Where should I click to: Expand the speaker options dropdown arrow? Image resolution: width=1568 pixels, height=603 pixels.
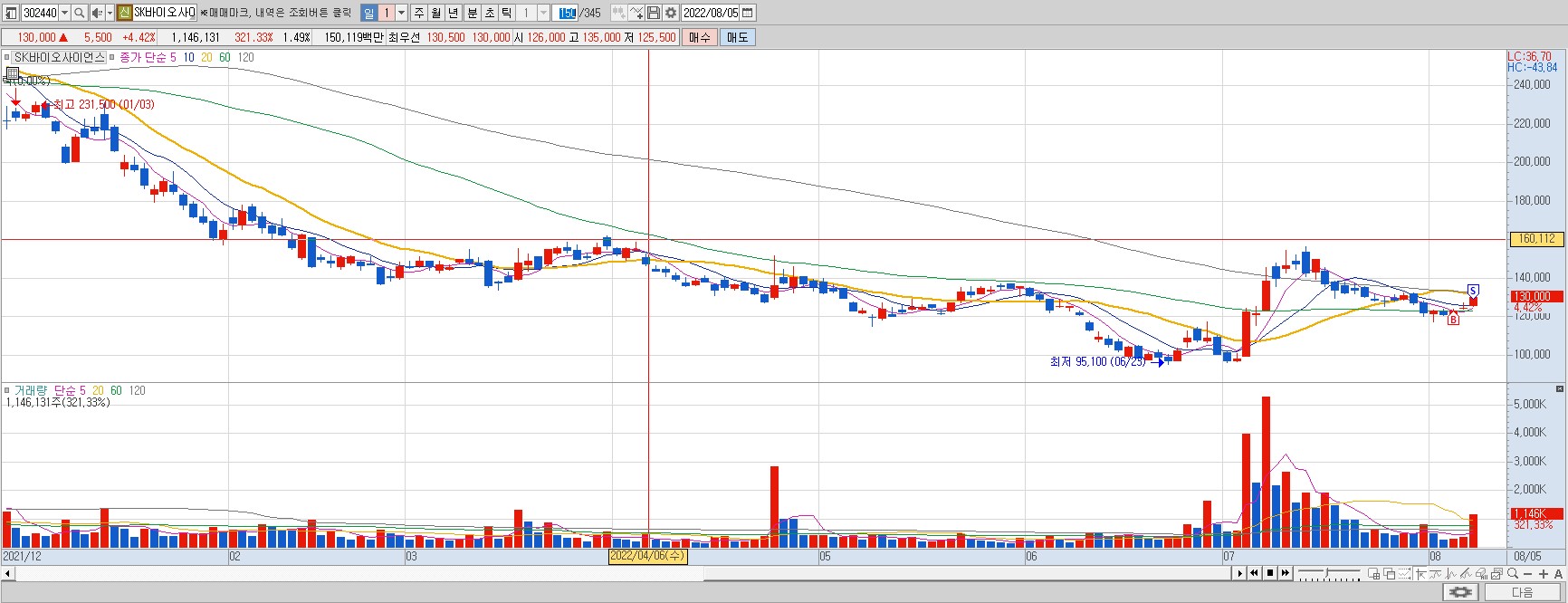[x=110, y=13]
